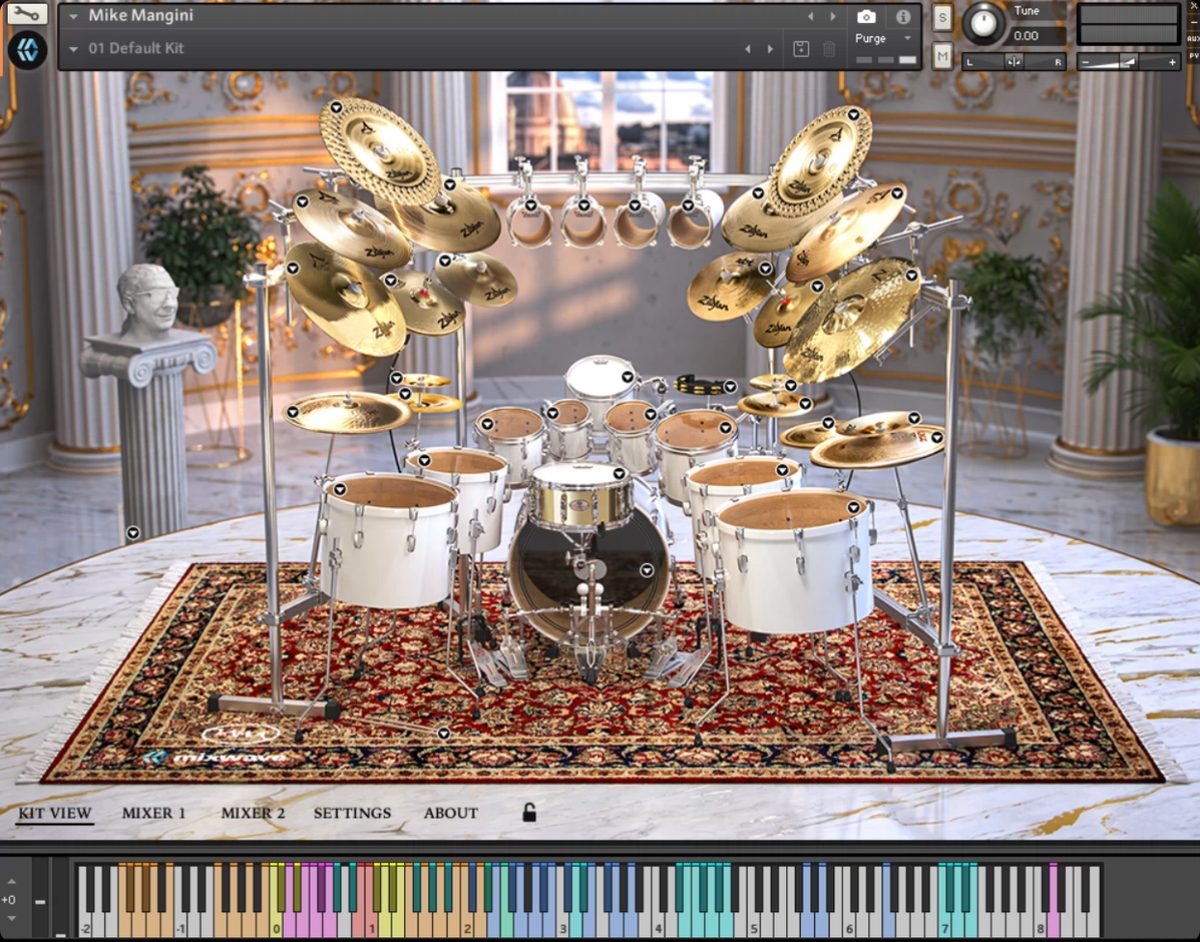This screenshot has width=1200, height=942.
Task: Open the leftmost cowbell dropdown arrow
Action: (x=530, y=205)
